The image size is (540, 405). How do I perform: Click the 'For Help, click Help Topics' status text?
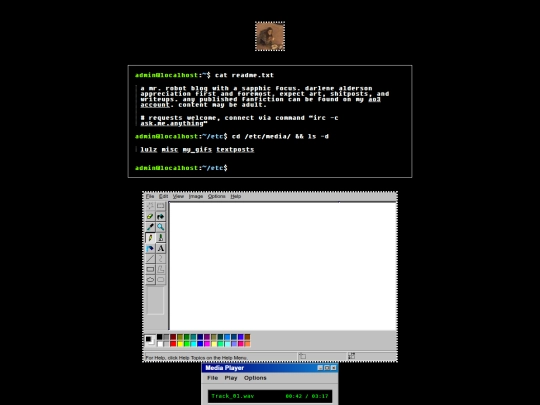[x=197, y=357]
